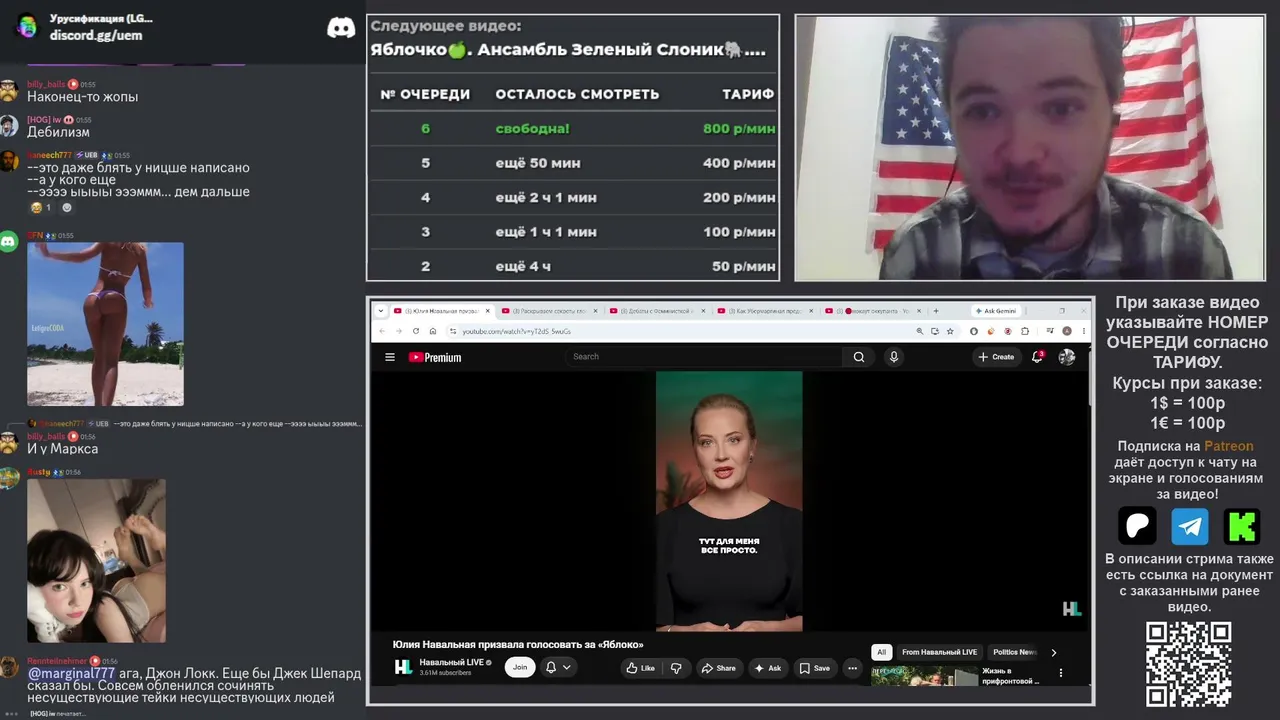Click inside the YouTube search field
The image size is (1280, 720).
(705, 357)
